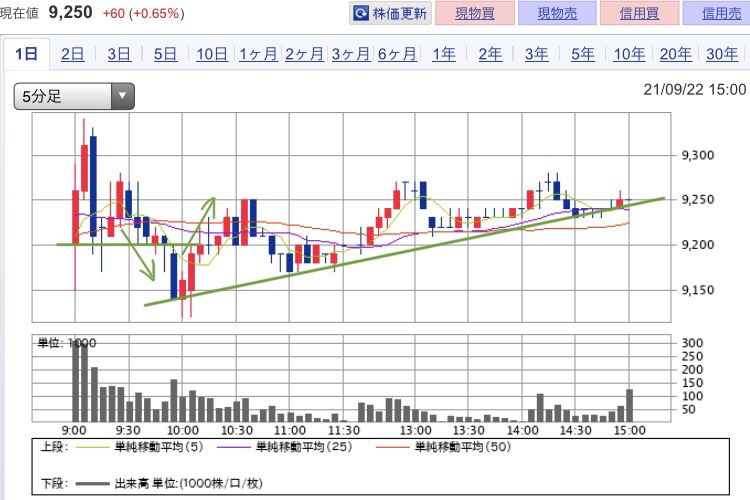Click the 現物売 button
750x500 pixels.
tap(557, 13)
